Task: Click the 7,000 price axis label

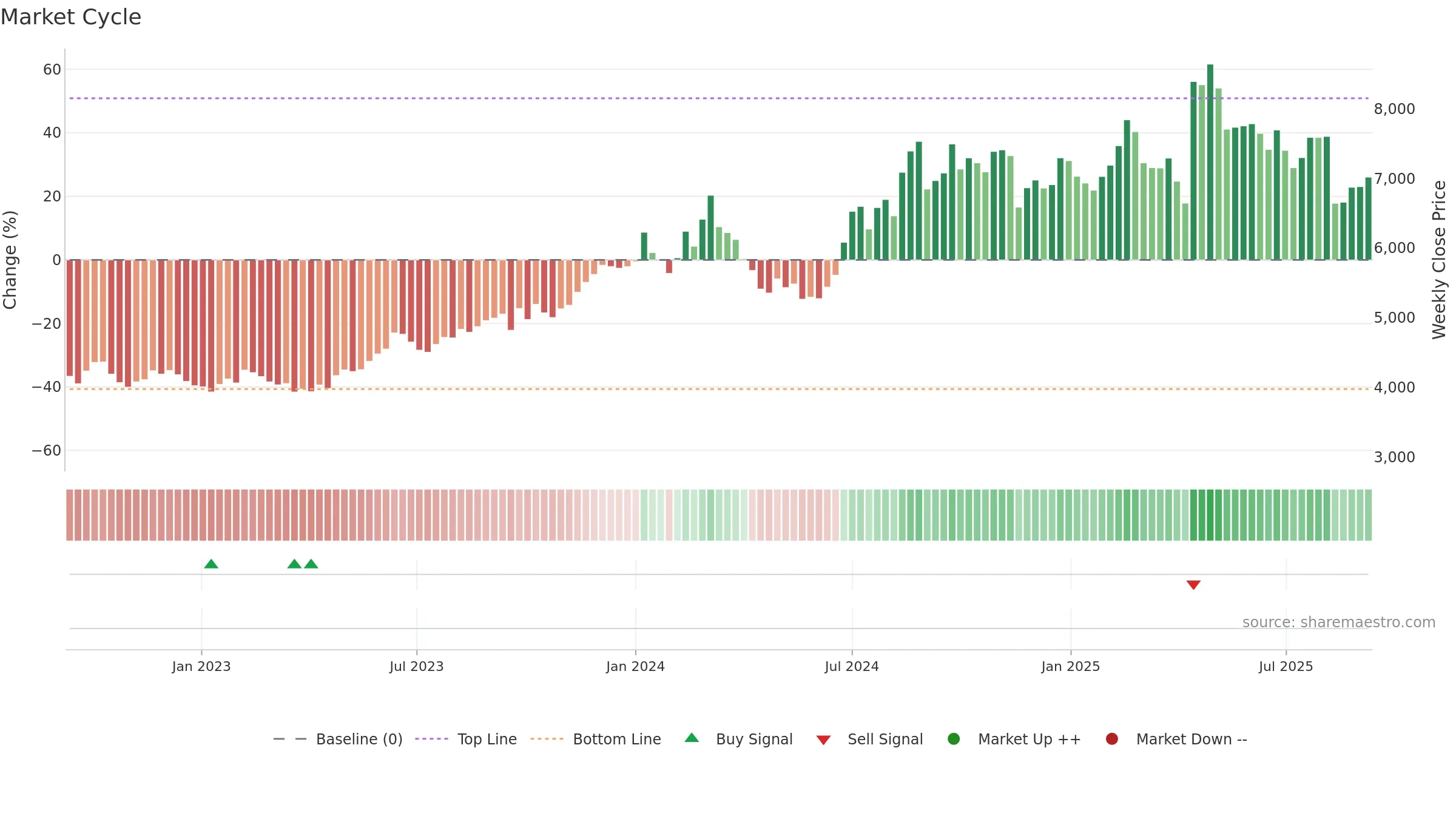Action: 1394,179
